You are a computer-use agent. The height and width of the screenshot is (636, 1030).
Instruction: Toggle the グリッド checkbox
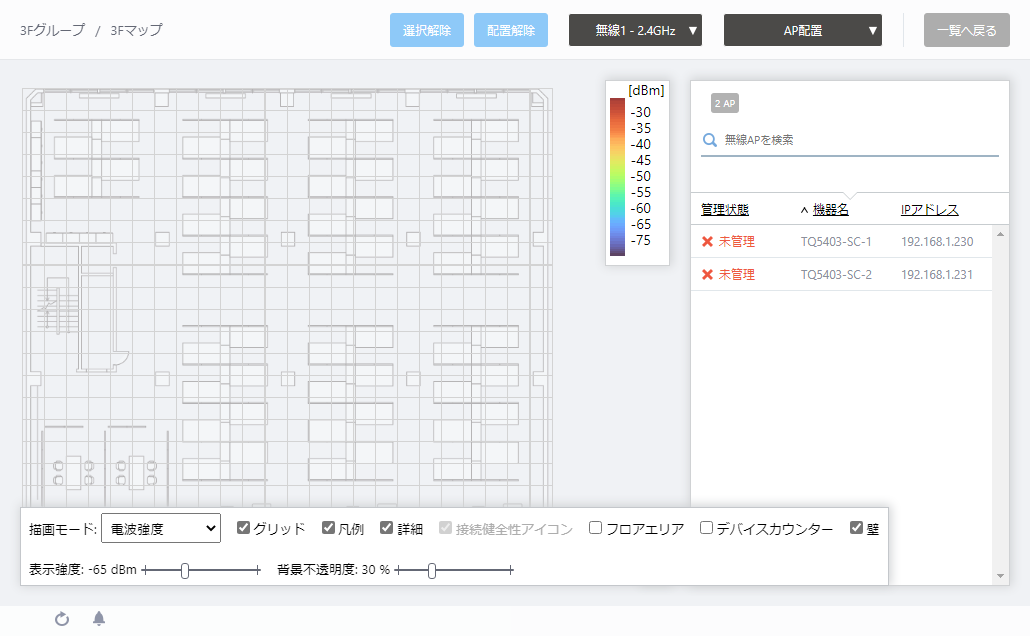(x=244, y=528)
